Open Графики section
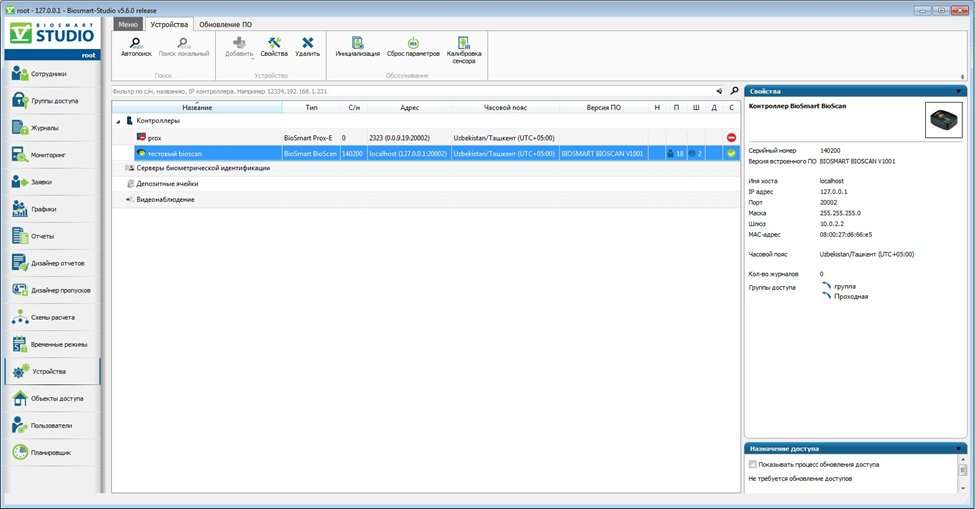The width and height of the screenshot is (975, 509). click(x=52, y=209)
